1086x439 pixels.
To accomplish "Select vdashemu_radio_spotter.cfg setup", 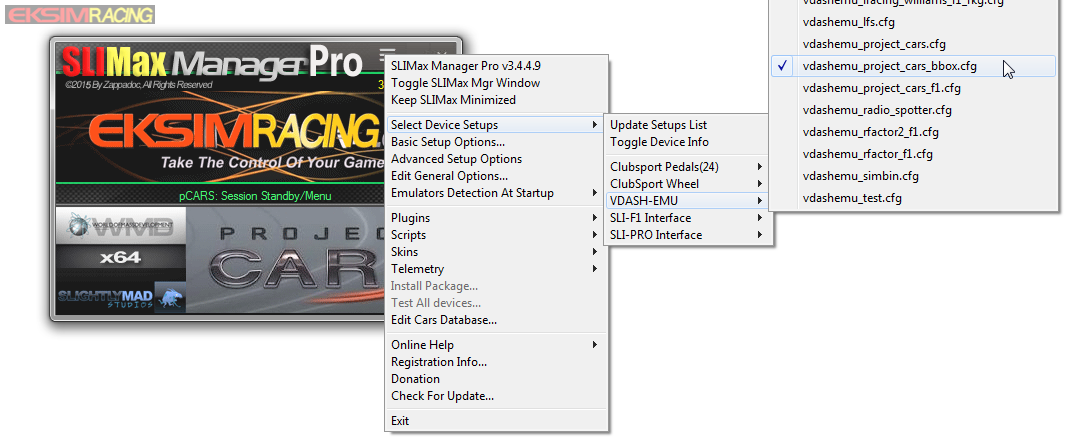I will (x=914, y=110).
